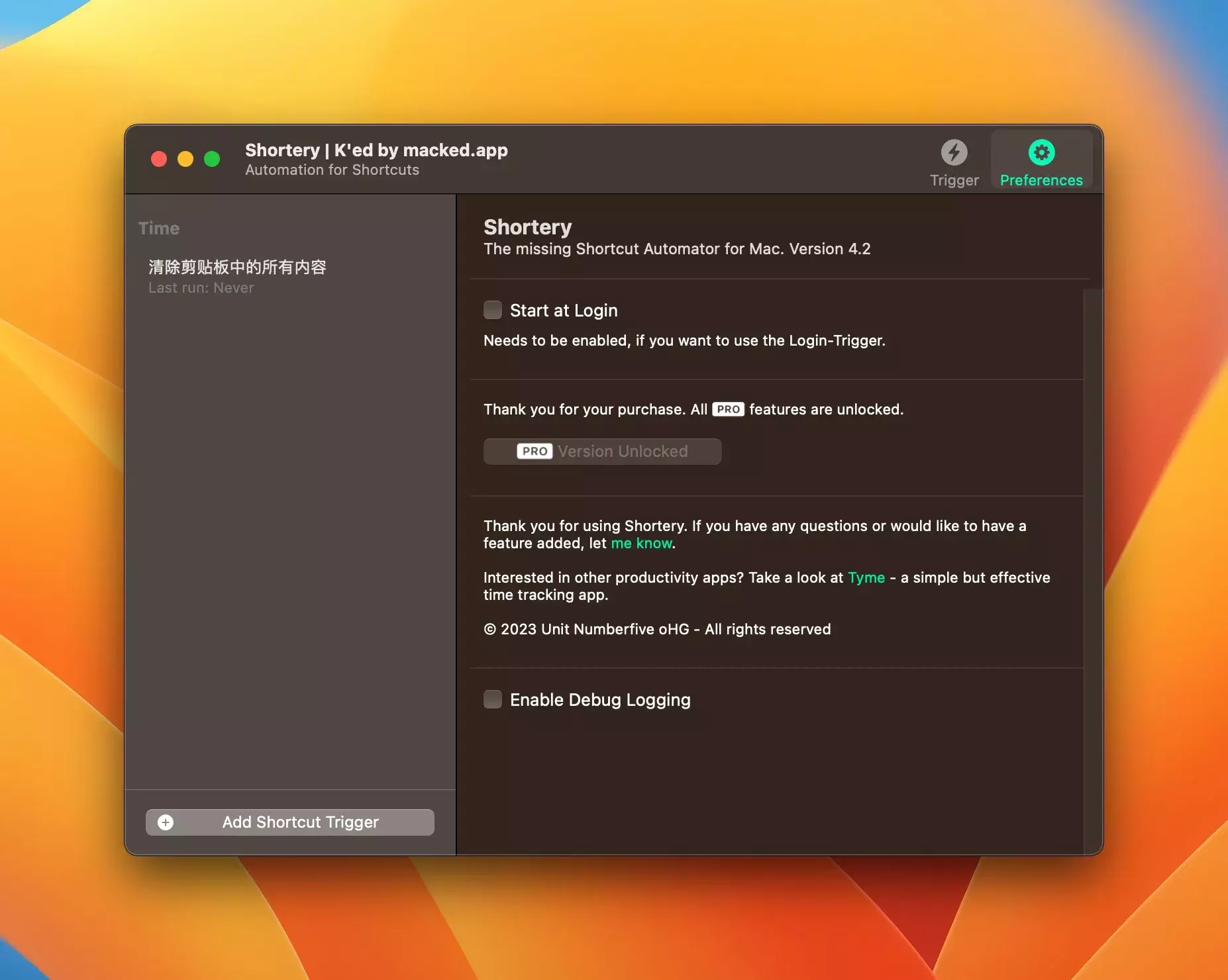This screenshot has height=980, width=1228.
Task: Open the Tyme app link
Action: [x=866, y=577]
